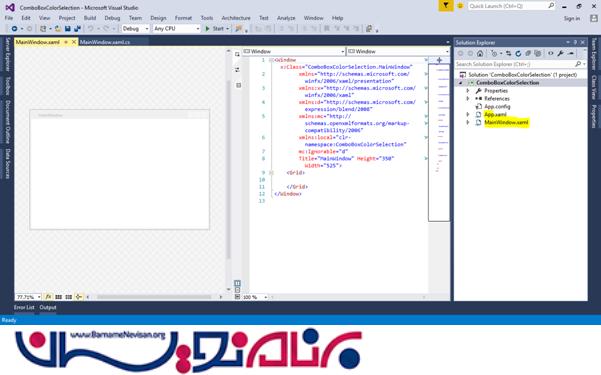Open Properties via wrench icon in Solution Explorer toolbar
Viewport: 601px width, 375px height.
(560, 53)
